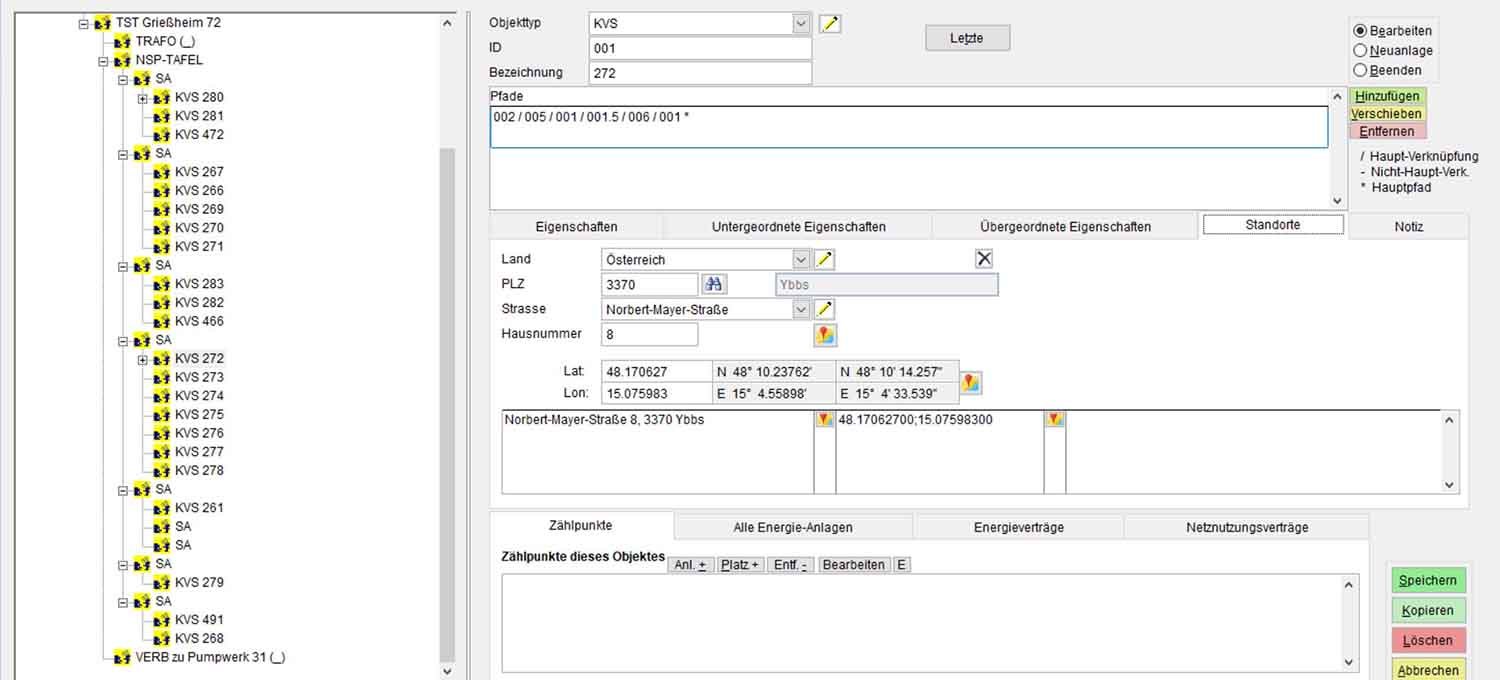Viewport: 1500px width, 680px height.
Task: Click the node icon of KVS 261
Action: point(162,508)
